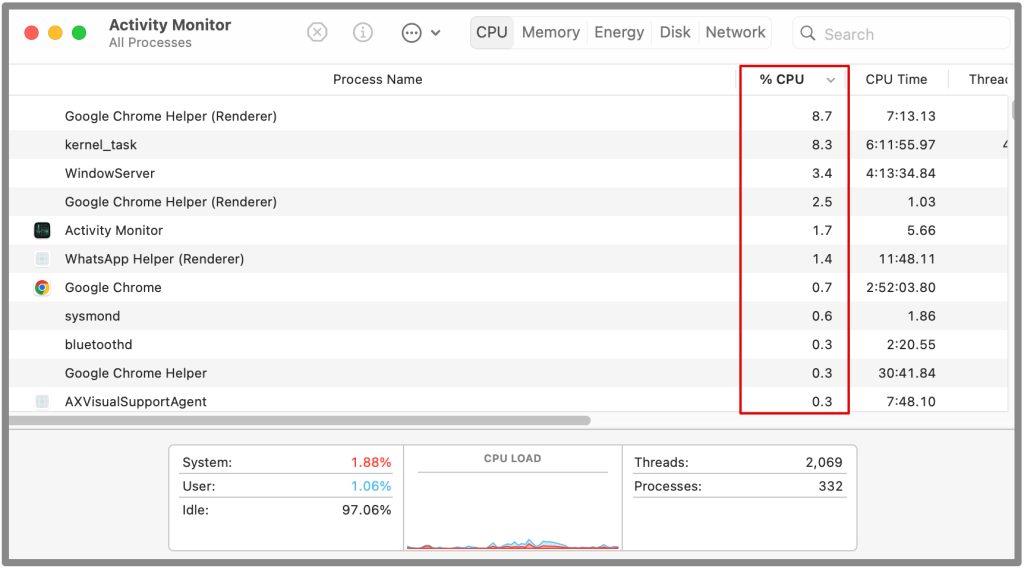Viewport: 1024px width, 568px height.
Task: Expand the chevron beside the ellipsis icon
Action: pyautogui.click(x=436, y=33)
